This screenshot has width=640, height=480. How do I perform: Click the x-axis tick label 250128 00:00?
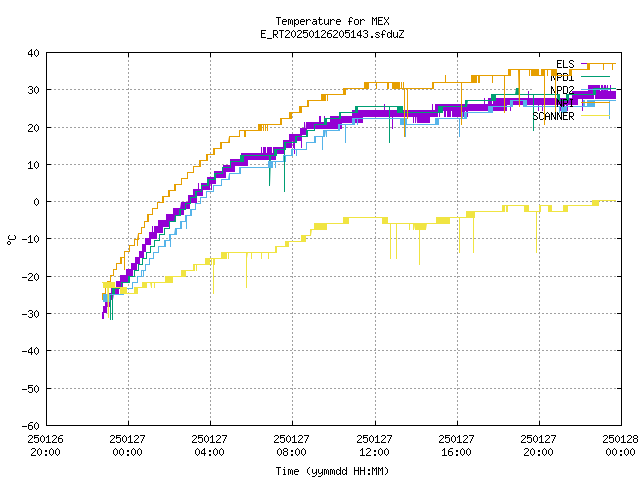coord(621,446)
